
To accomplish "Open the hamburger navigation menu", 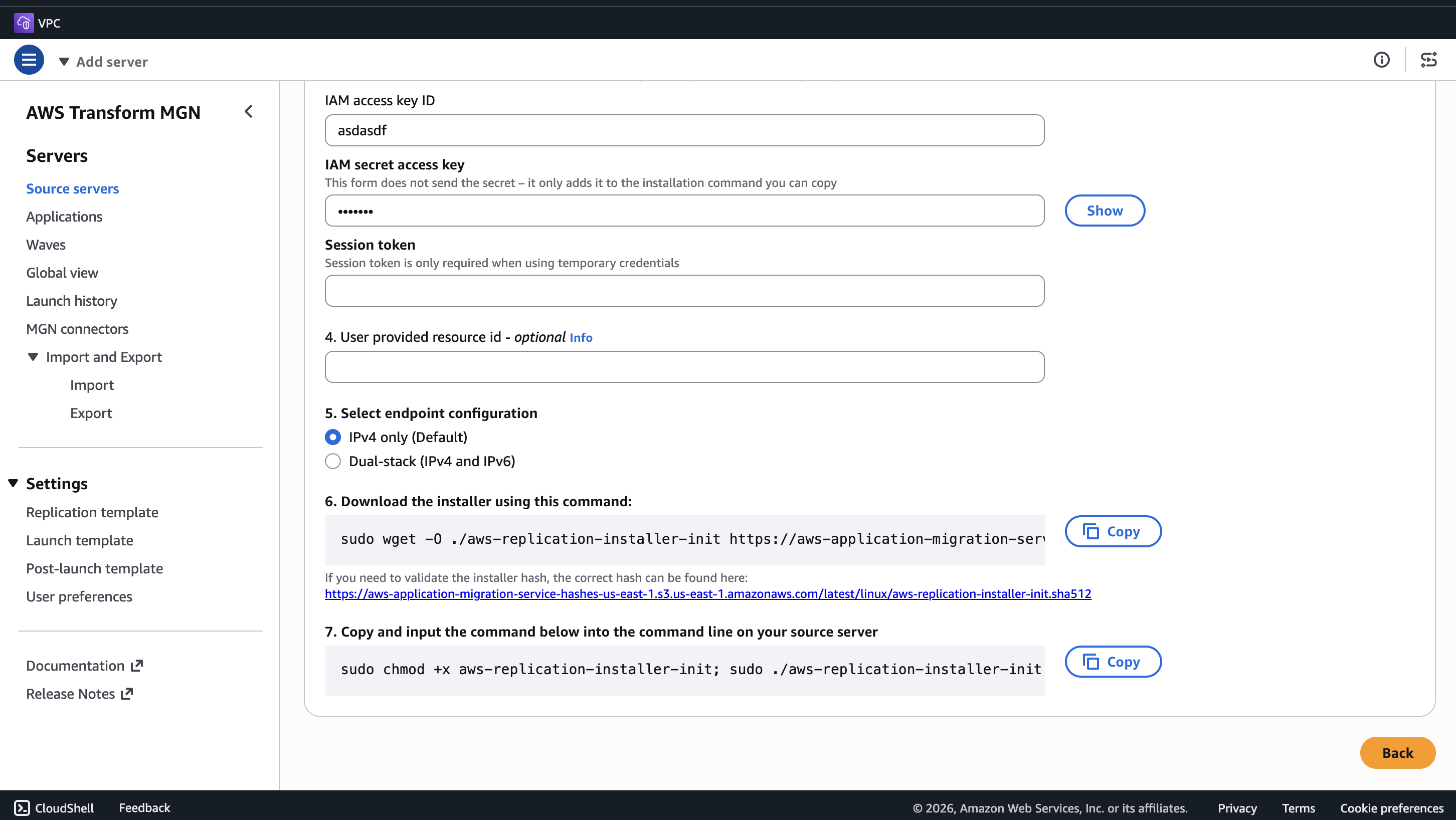I will pyautogui.click(x=29, y=60).
